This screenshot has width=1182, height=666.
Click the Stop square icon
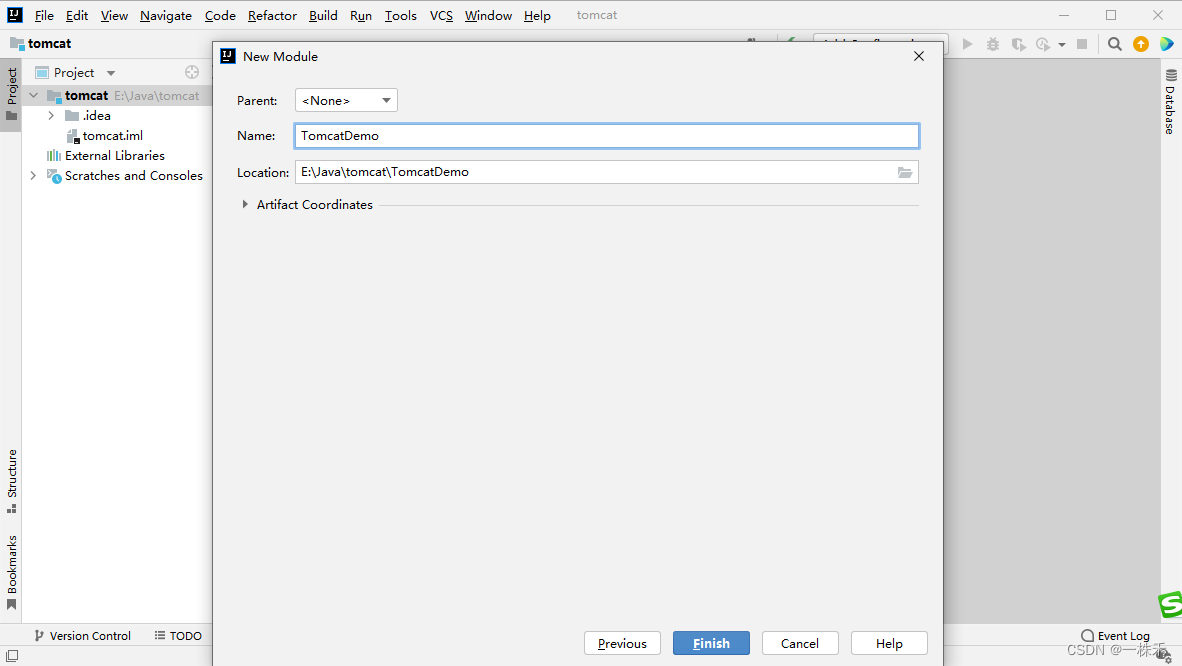click(x=1082, y=45)
